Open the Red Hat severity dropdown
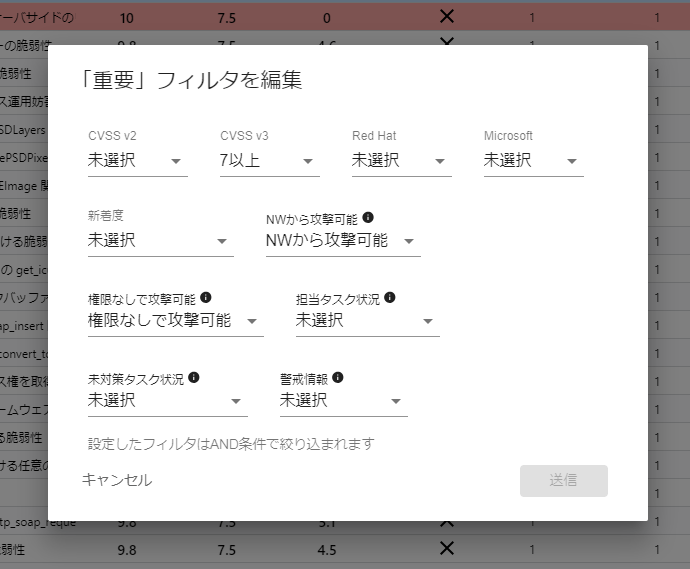Image resolution: width=690 pixels, height=569 pixels. [401, 161]
